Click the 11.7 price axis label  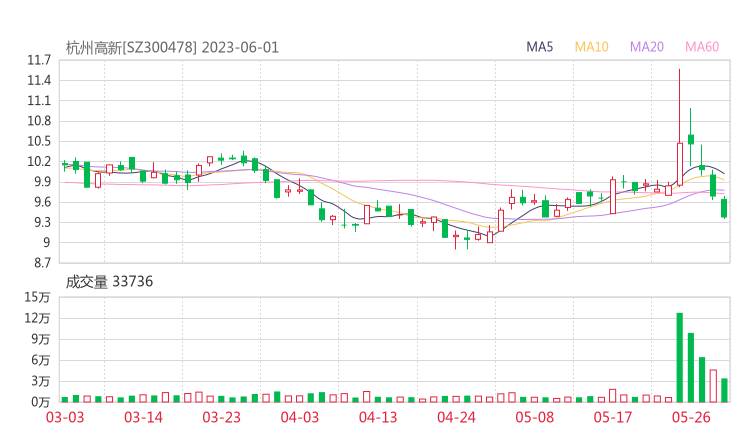pos(39,60)
